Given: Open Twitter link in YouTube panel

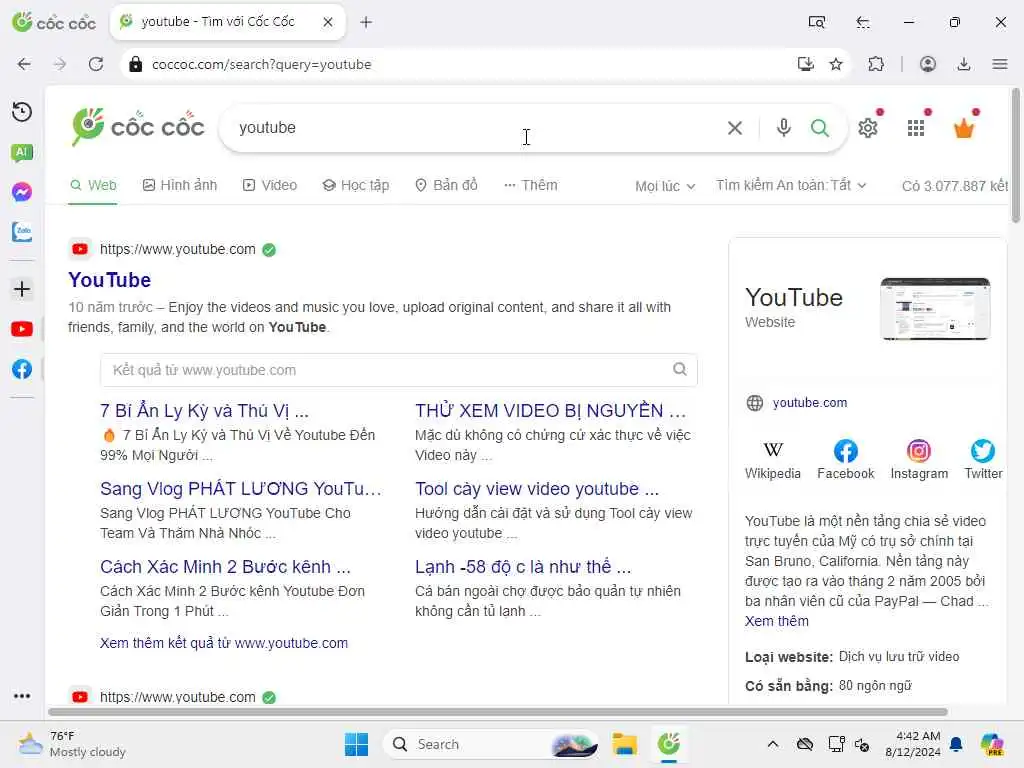Looking at the screenshot, I should 983,460.
